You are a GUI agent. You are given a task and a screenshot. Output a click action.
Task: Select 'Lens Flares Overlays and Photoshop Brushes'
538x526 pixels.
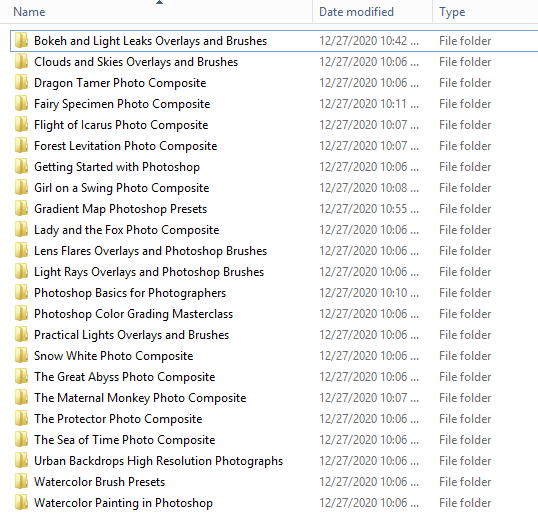(150, 251)
